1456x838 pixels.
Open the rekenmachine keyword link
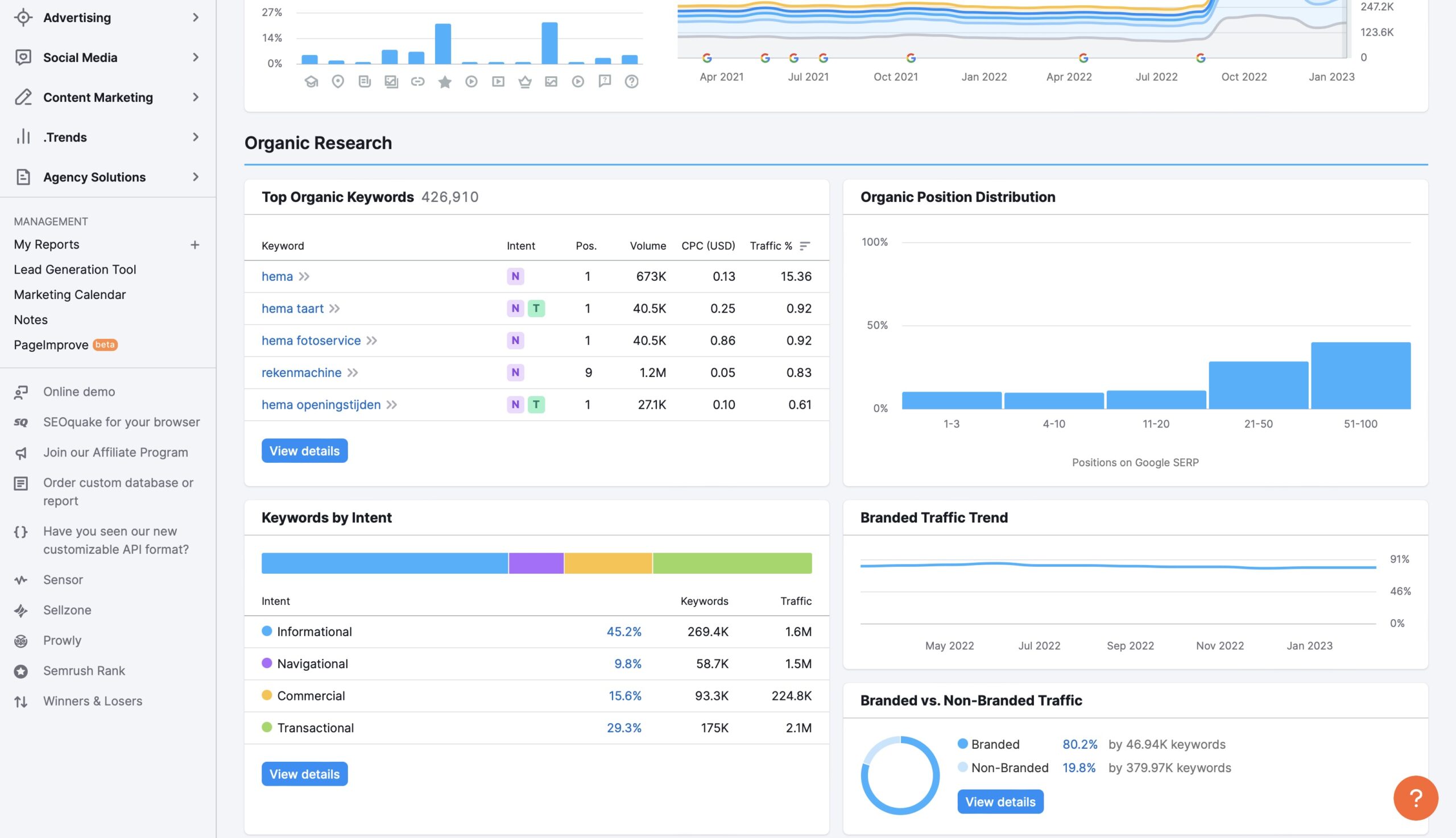pos(301,373)
